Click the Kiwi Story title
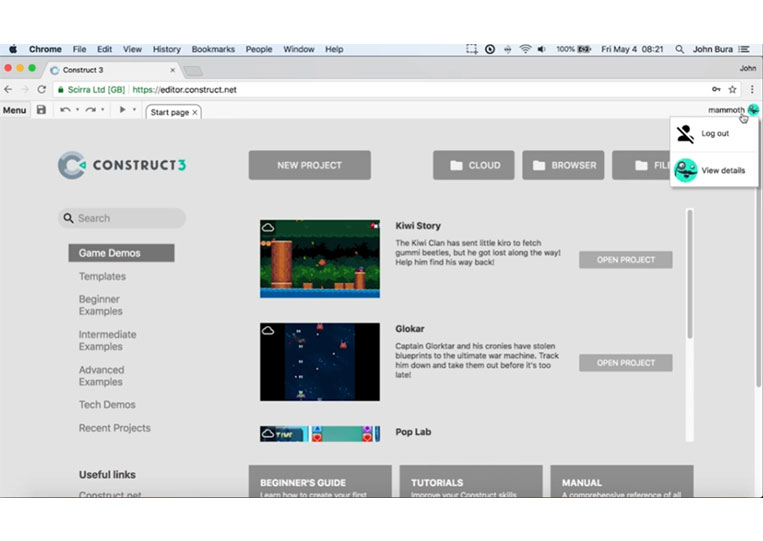Viewport: 763px width, 541px height. click(418, 226)
